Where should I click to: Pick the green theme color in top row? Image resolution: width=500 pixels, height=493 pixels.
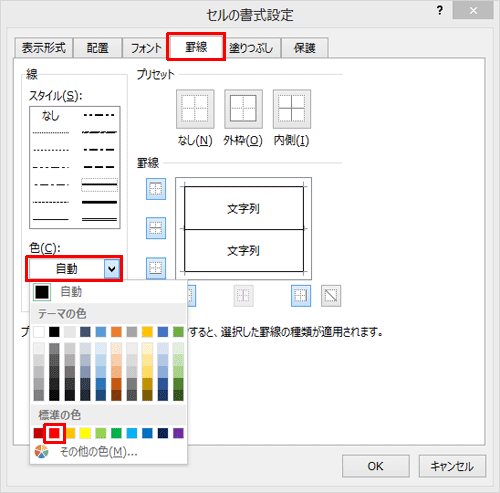[178, 332]
